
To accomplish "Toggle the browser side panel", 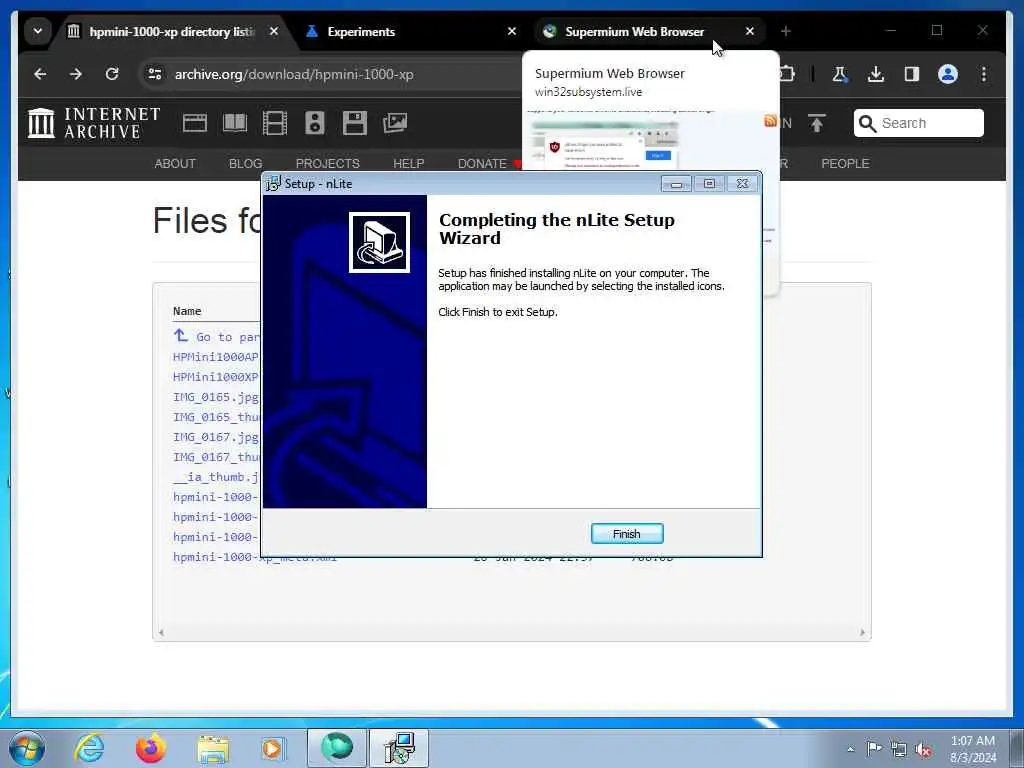I will [x=912, y=74].
